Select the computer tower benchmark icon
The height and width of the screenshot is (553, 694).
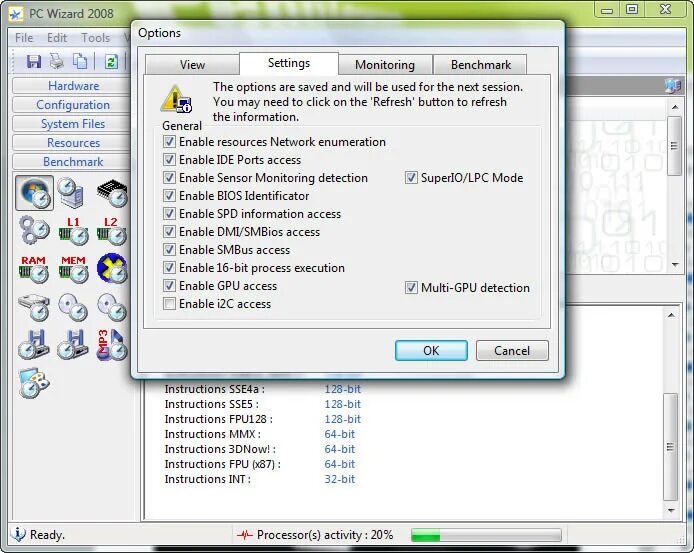(73, 193)
